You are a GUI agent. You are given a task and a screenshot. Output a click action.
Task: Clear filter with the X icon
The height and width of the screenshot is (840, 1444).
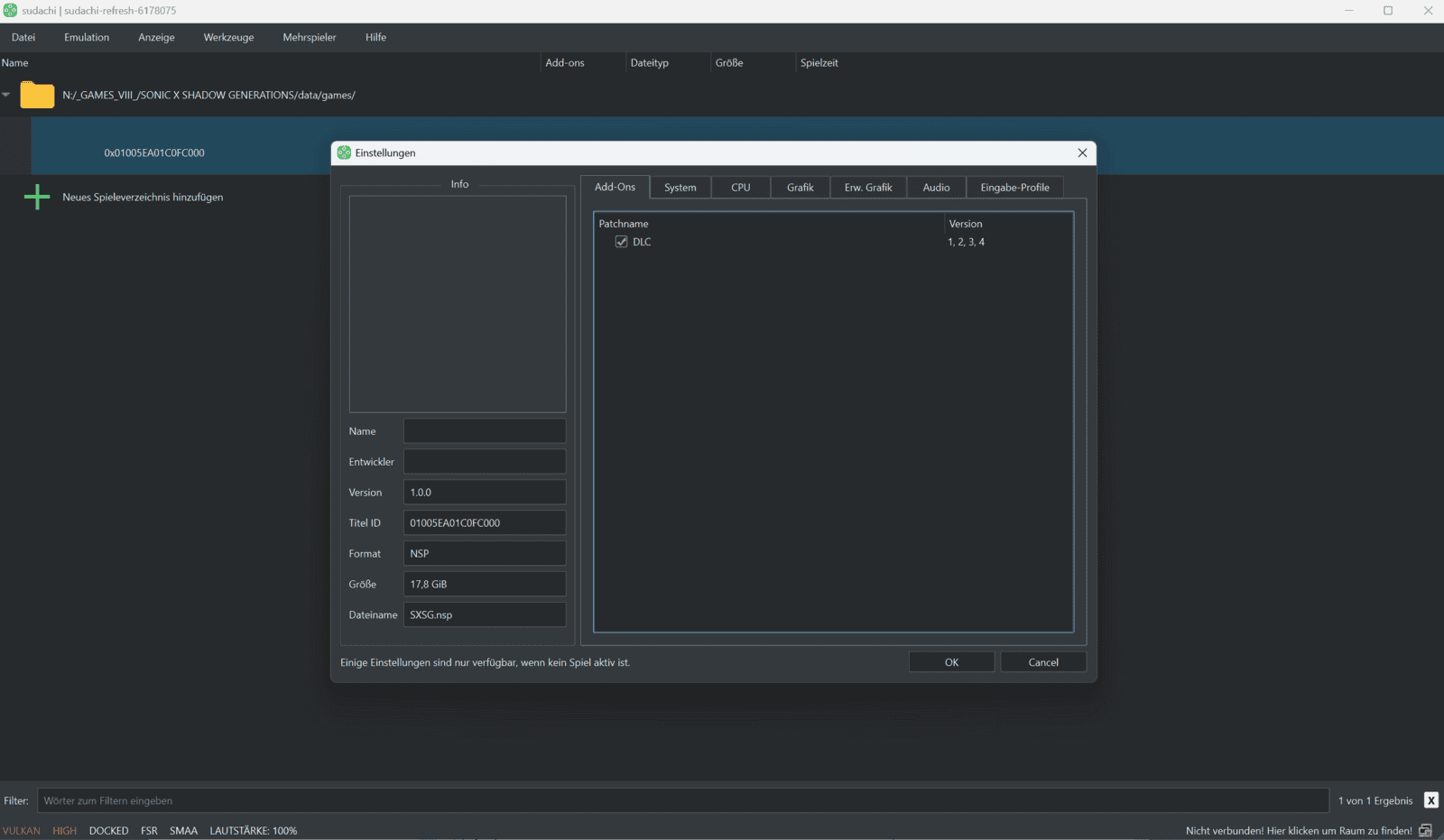coord(1430,800)
